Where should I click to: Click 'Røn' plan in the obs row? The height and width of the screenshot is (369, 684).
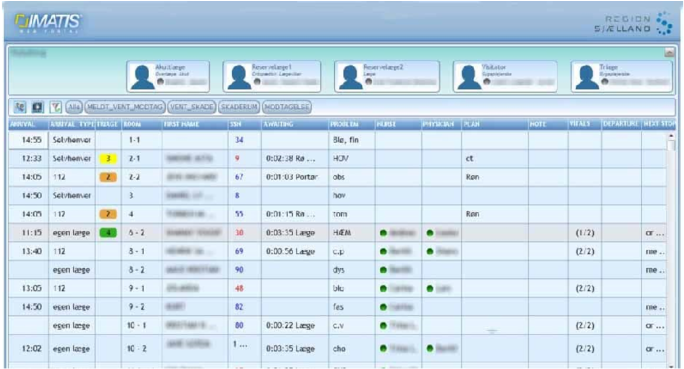(472, 177)
